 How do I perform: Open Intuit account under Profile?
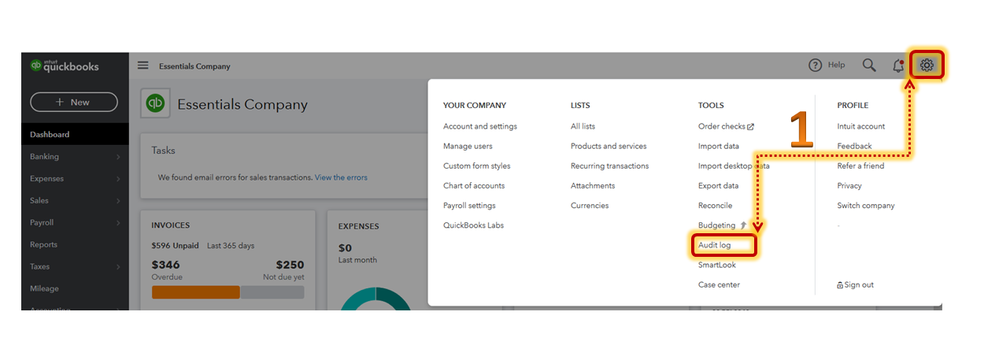(x=861, y=126)
